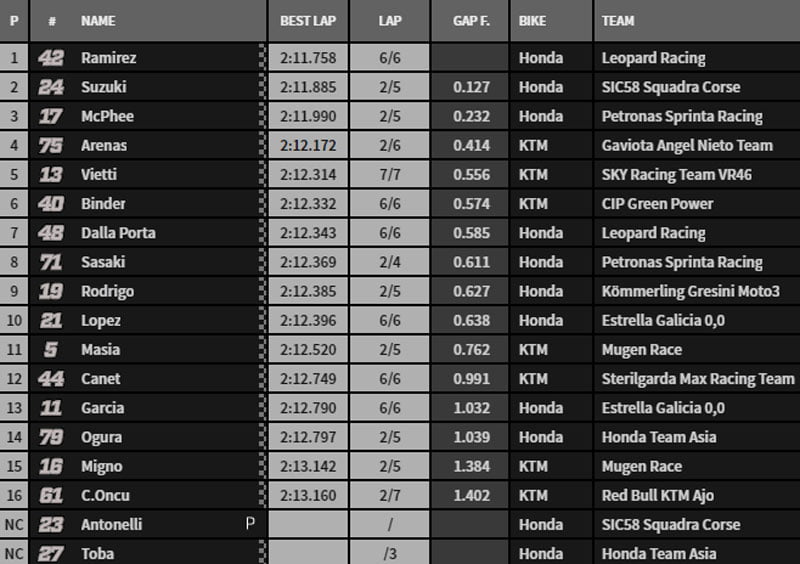Click the checkered flag beside Ramirez
The image size is (800, 564).
pos(262,58)
